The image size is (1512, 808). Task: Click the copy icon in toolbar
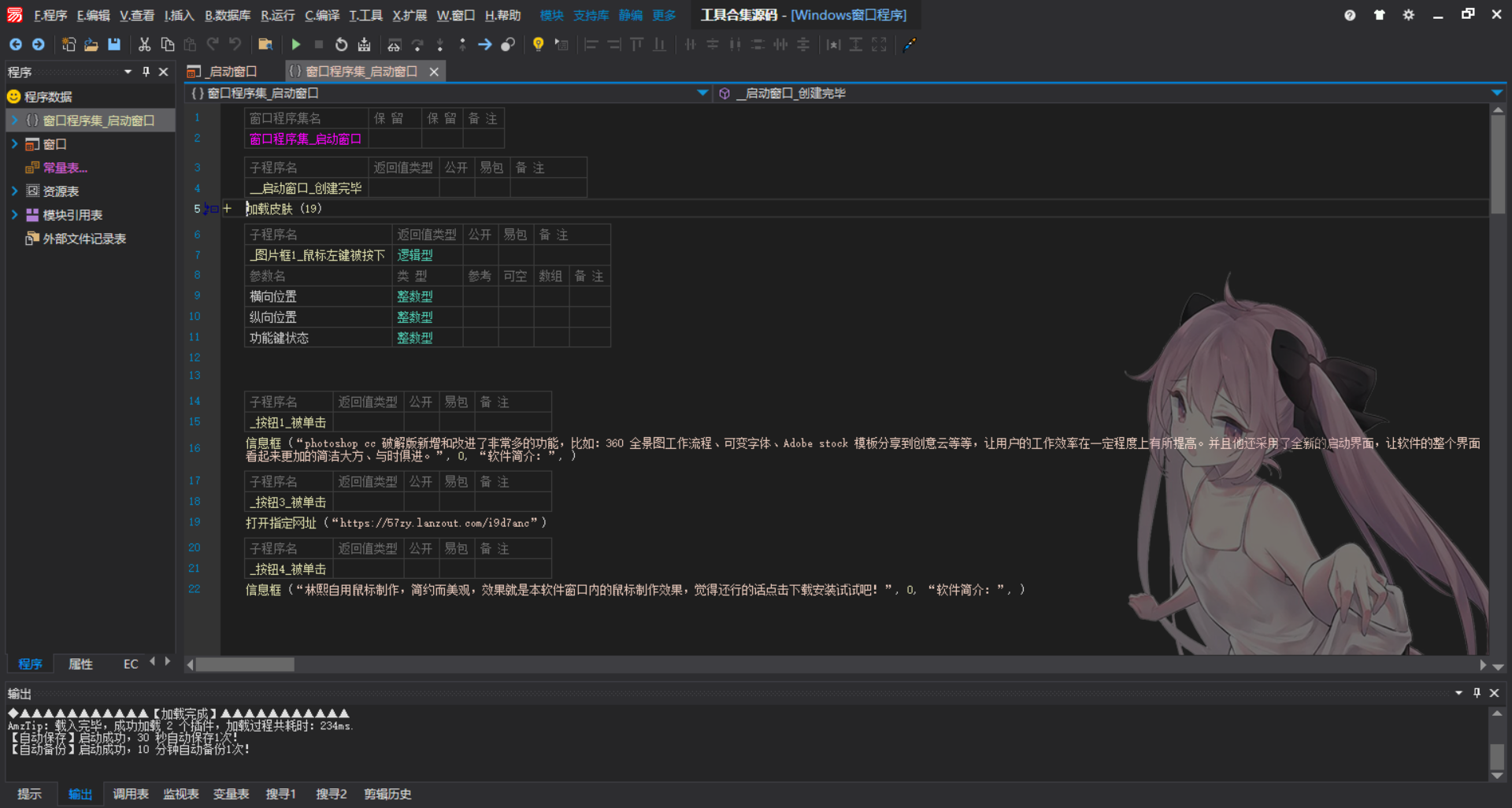[x=167, y=44]
